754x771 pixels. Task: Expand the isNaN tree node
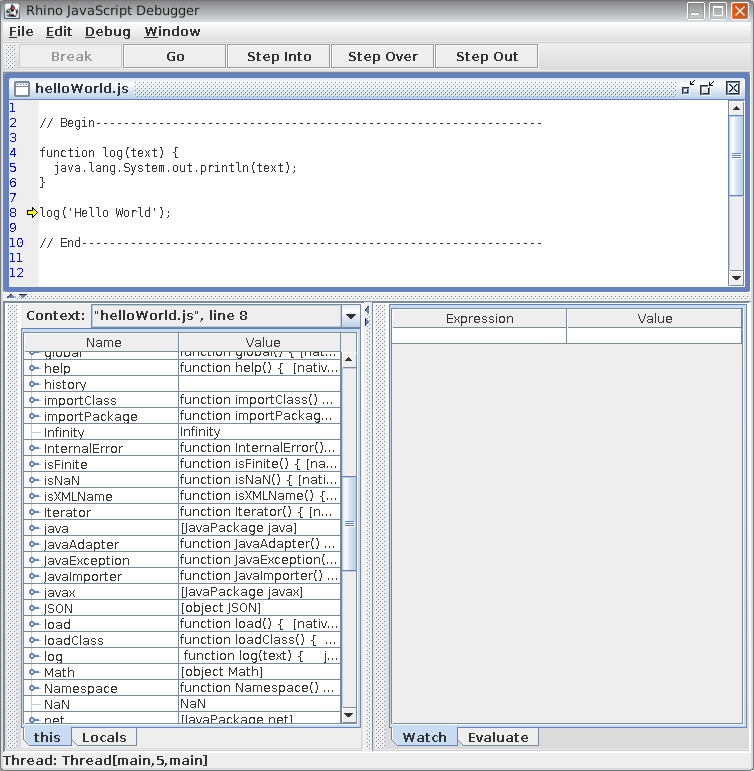click(x=33, y=480)
